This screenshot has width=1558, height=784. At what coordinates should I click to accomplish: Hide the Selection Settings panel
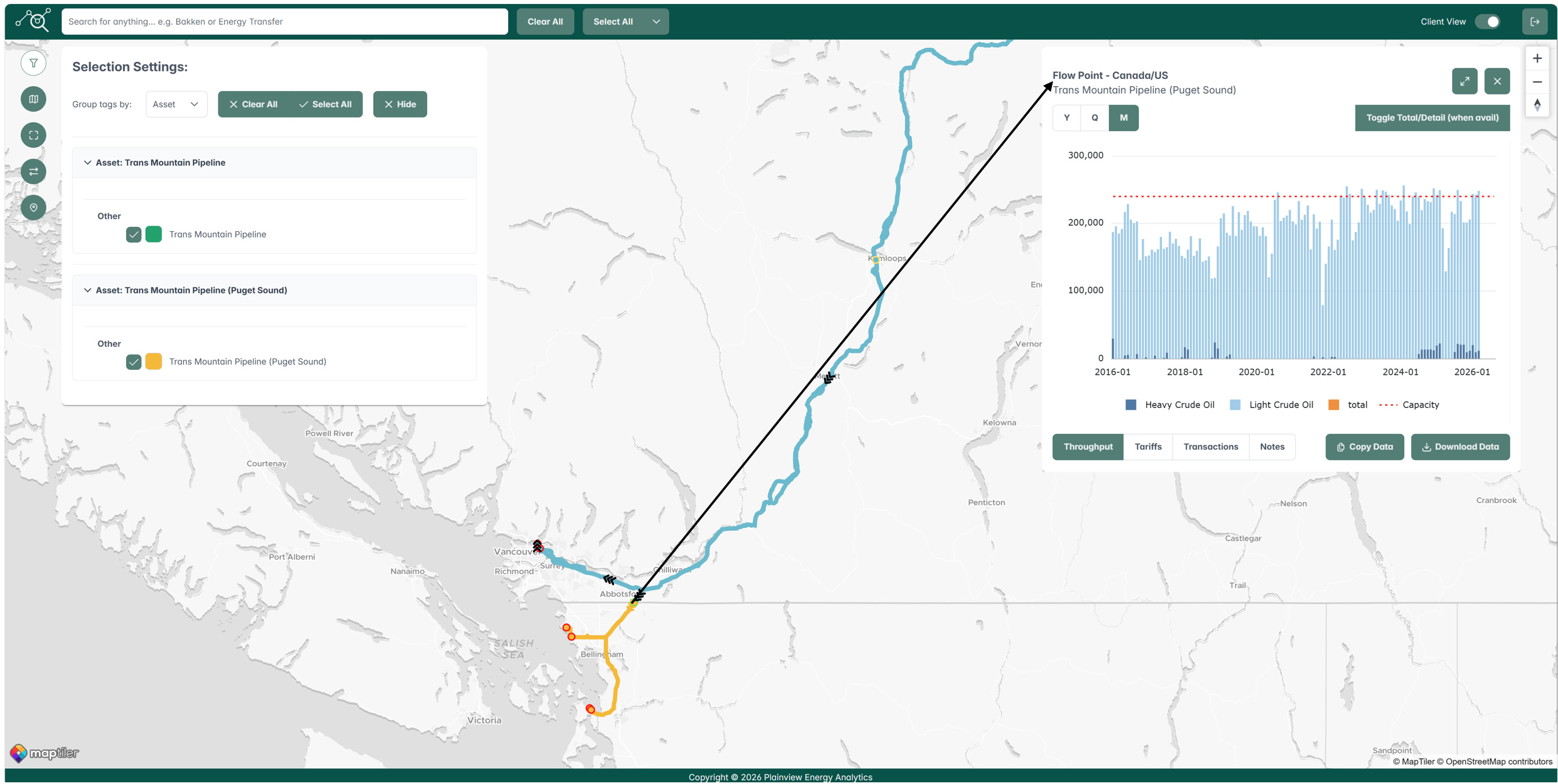pyautogui.click(x=400, y=104)
